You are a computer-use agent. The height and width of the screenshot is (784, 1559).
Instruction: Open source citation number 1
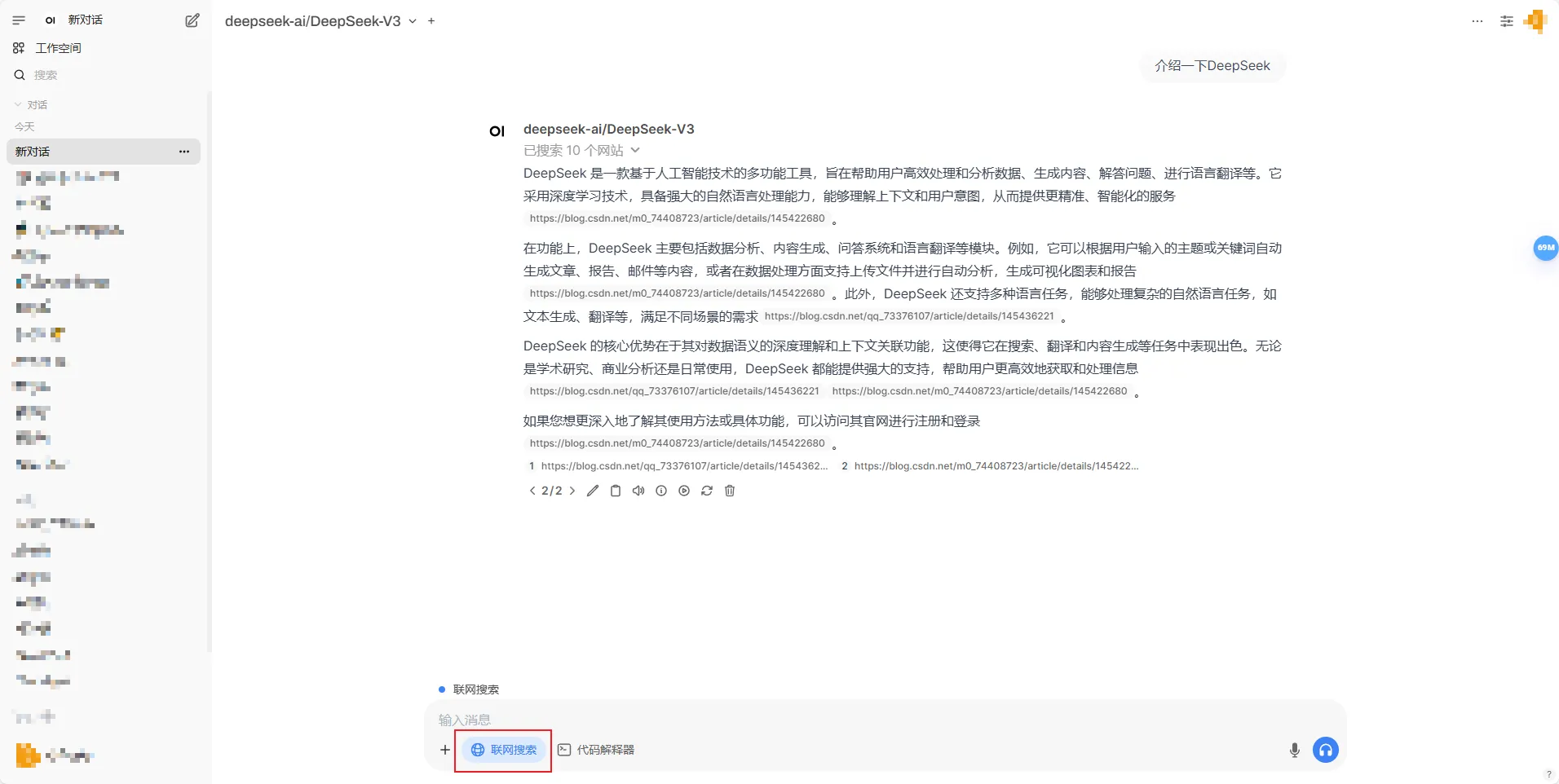point(678,466)
